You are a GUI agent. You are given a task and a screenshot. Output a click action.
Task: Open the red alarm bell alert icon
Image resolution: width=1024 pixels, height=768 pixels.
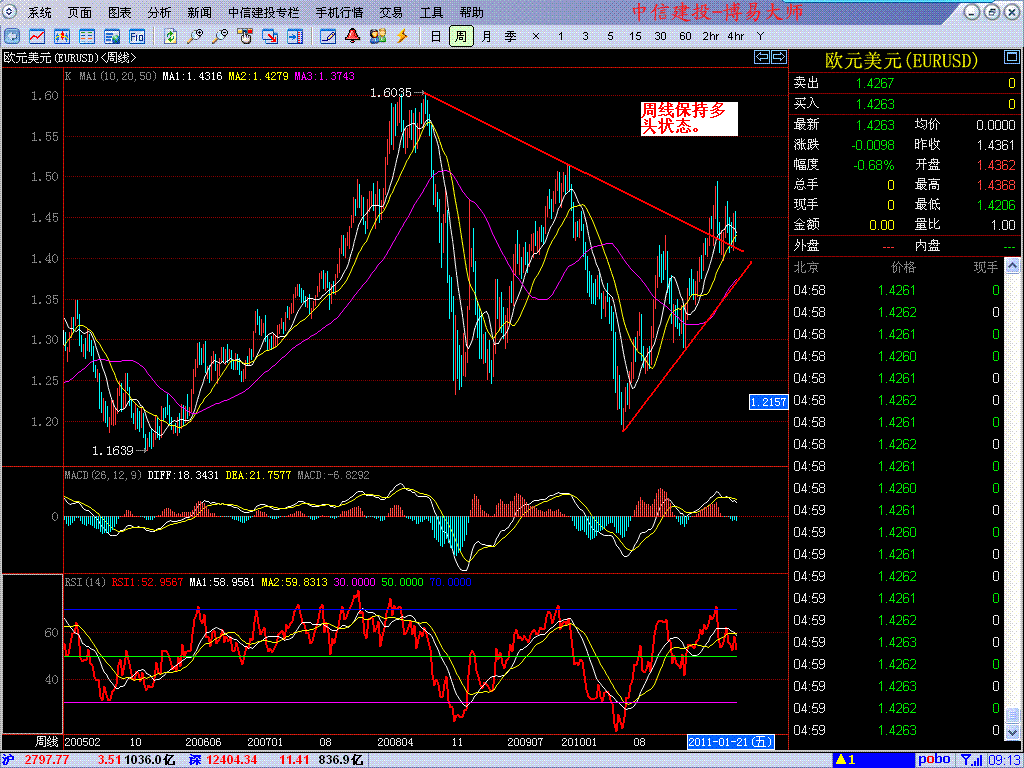pyautogui.click(x=353, y=36)
